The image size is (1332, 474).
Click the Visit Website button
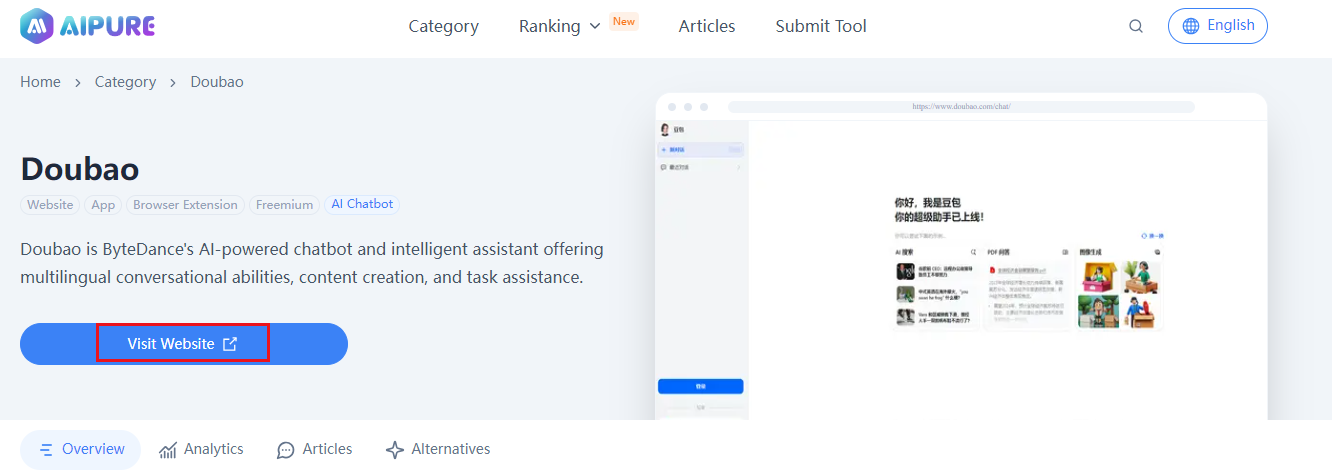tap(184, 344)
